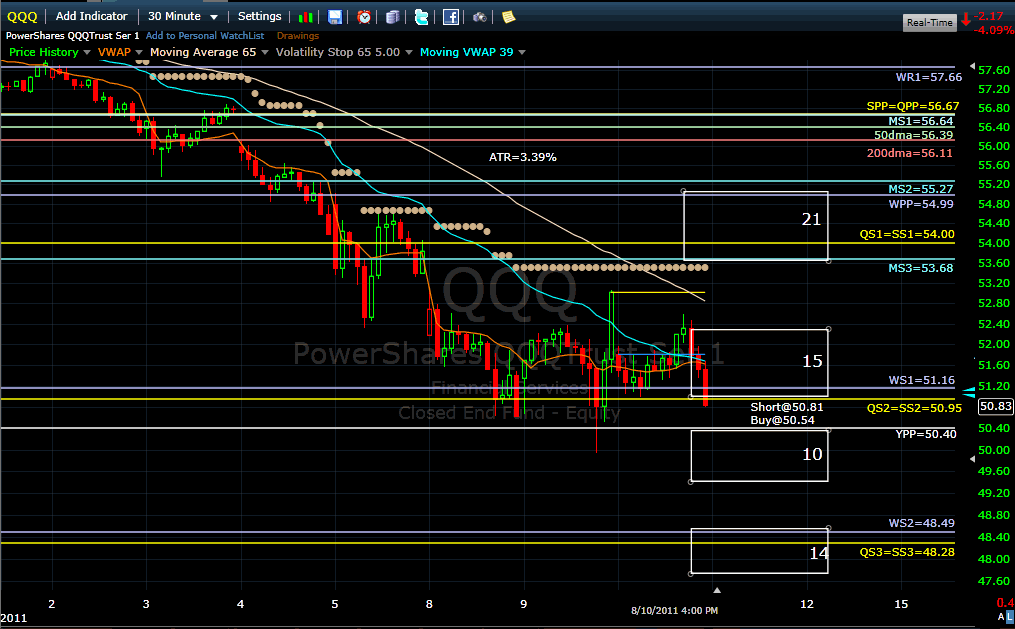Screen dimensions: 1015x629
Task: Select the 'WS1=51.16' level label
Action: (x=921, y=380)
